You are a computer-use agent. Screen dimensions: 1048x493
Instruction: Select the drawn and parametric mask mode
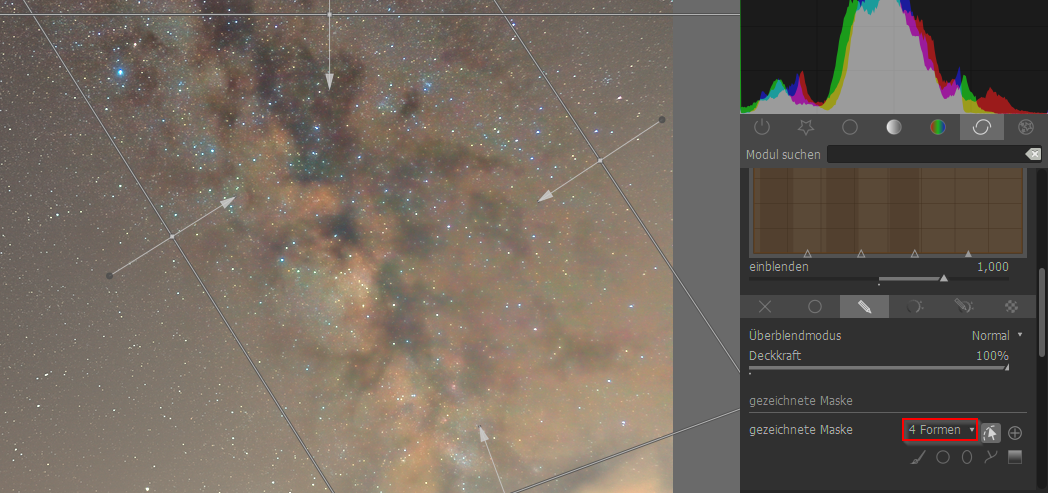click(x=962, y=307)
